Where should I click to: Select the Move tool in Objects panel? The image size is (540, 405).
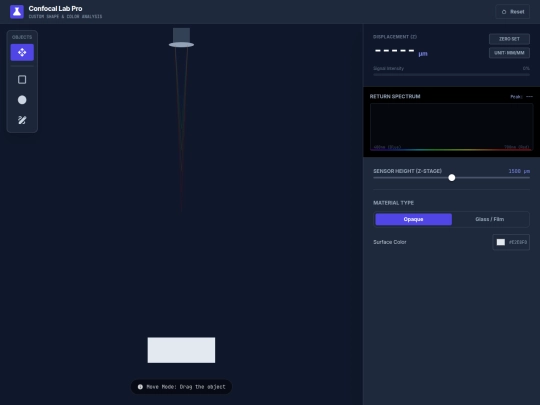coord(22,52)
